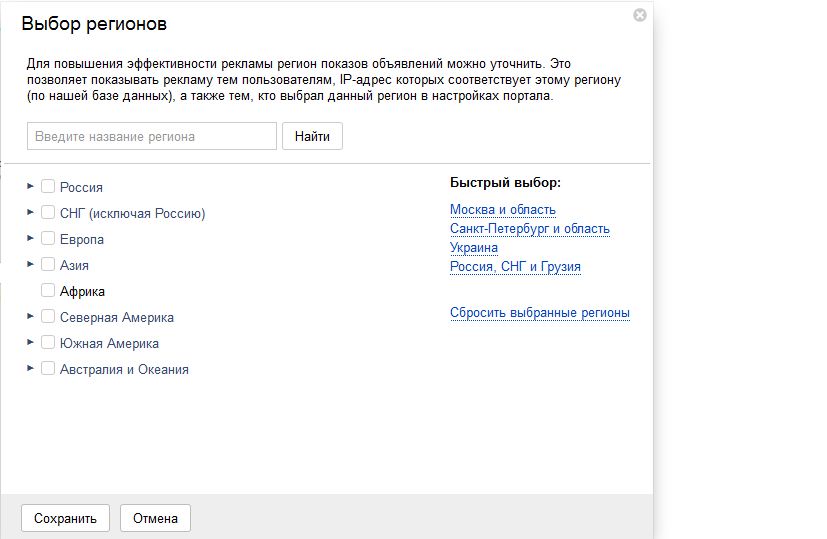Expand the Азия region arrow
The height and width of the screenshot is (539, 827).
tap(31, 264)
